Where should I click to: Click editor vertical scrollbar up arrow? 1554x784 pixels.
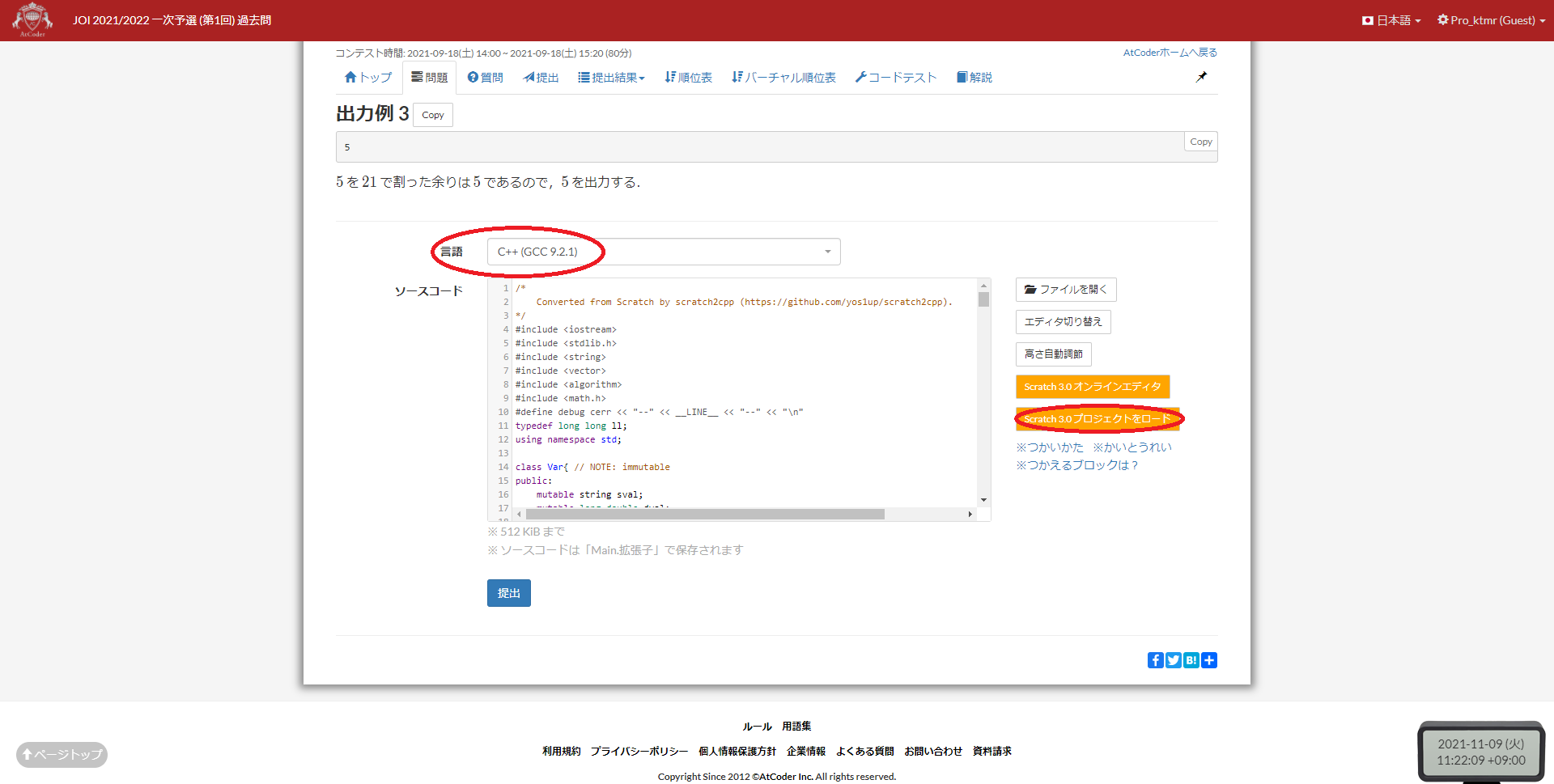coord(983,285)
